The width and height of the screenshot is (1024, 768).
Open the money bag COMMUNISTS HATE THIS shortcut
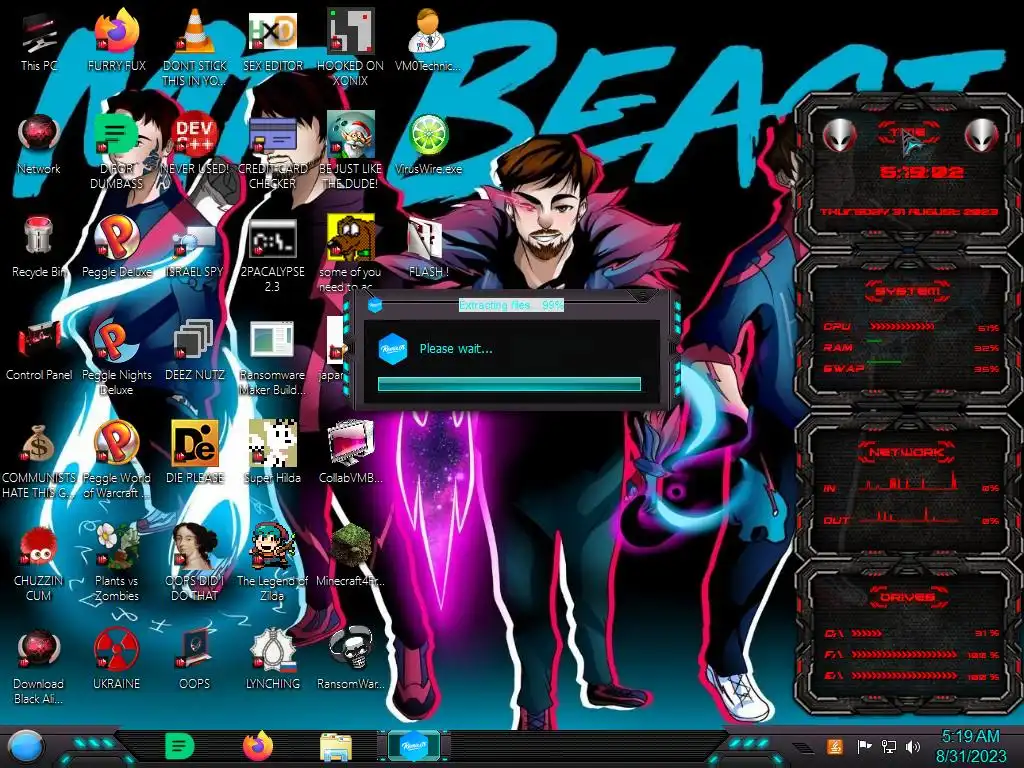(39, 445)
